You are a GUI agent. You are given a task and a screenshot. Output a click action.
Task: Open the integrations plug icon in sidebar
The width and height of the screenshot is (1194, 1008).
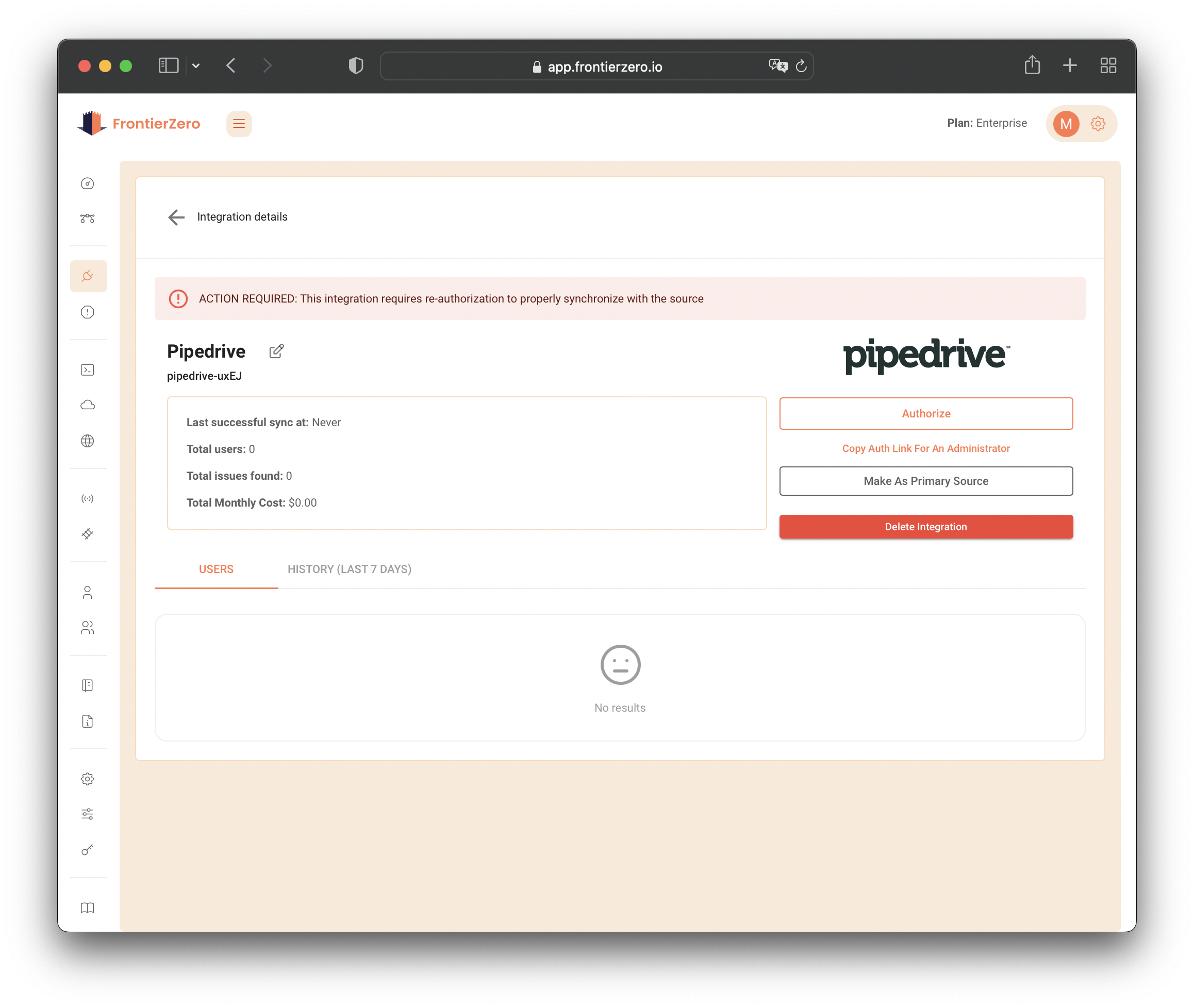[x=88, y=277]
